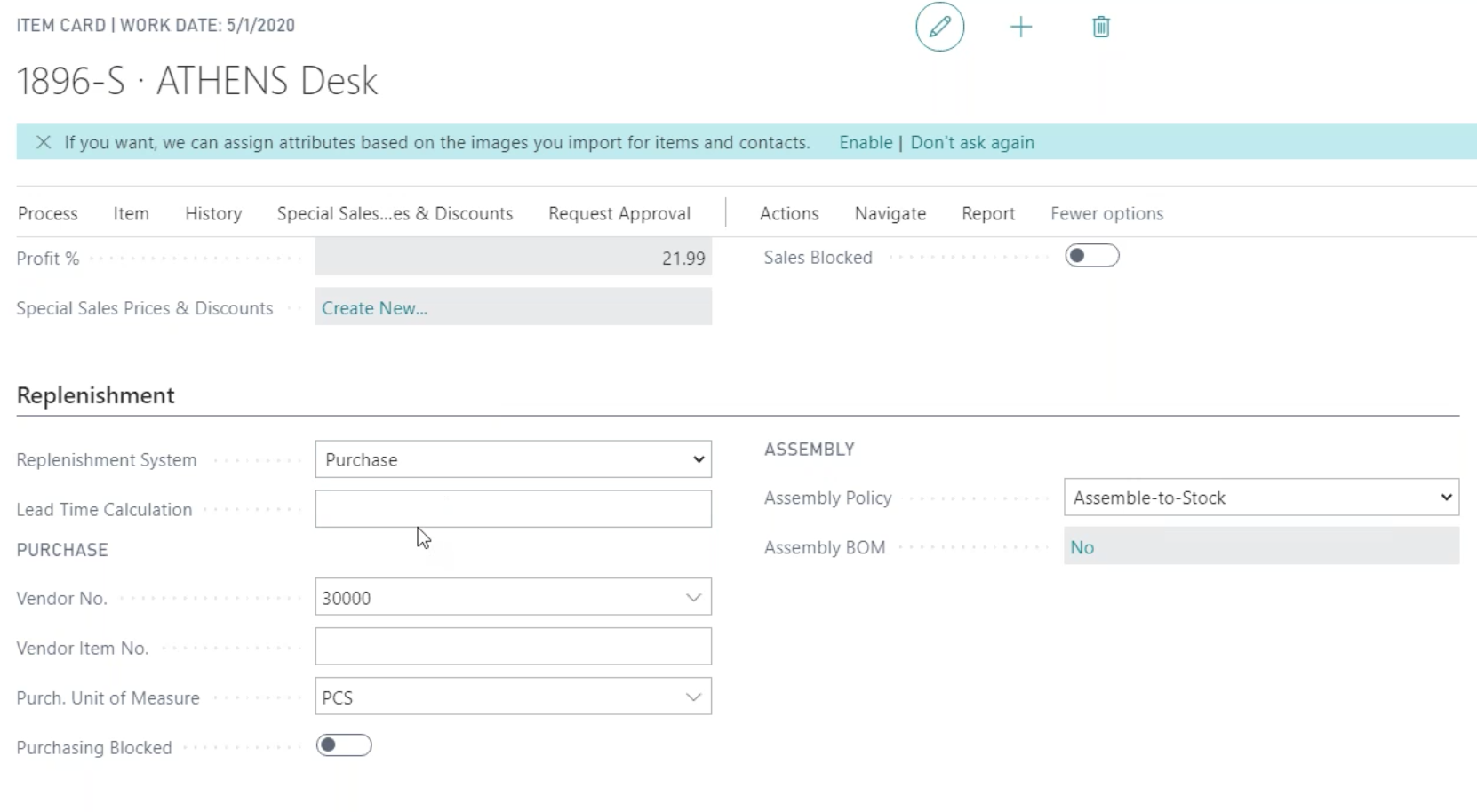This screenshot has height=812, width=1477.
Task: Open the Item menu
Action: click(131, 213)
